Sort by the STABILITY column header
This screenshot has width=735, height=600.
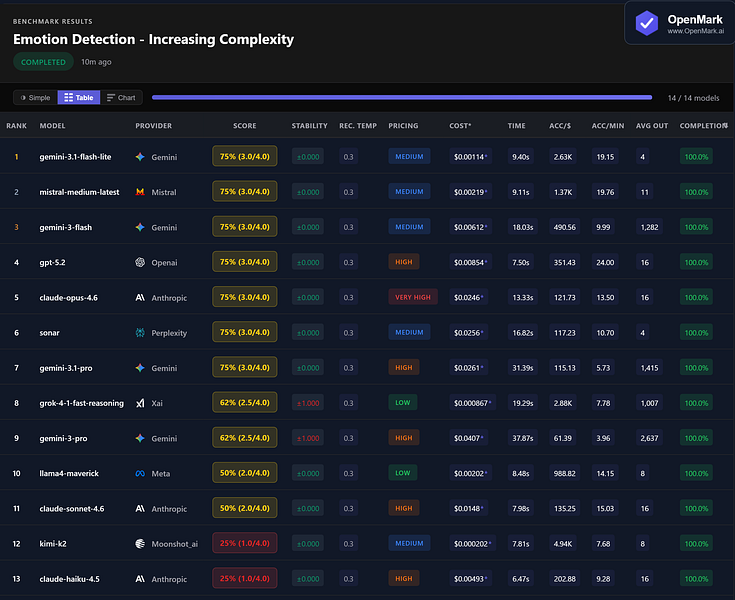[x=309, y=126]
